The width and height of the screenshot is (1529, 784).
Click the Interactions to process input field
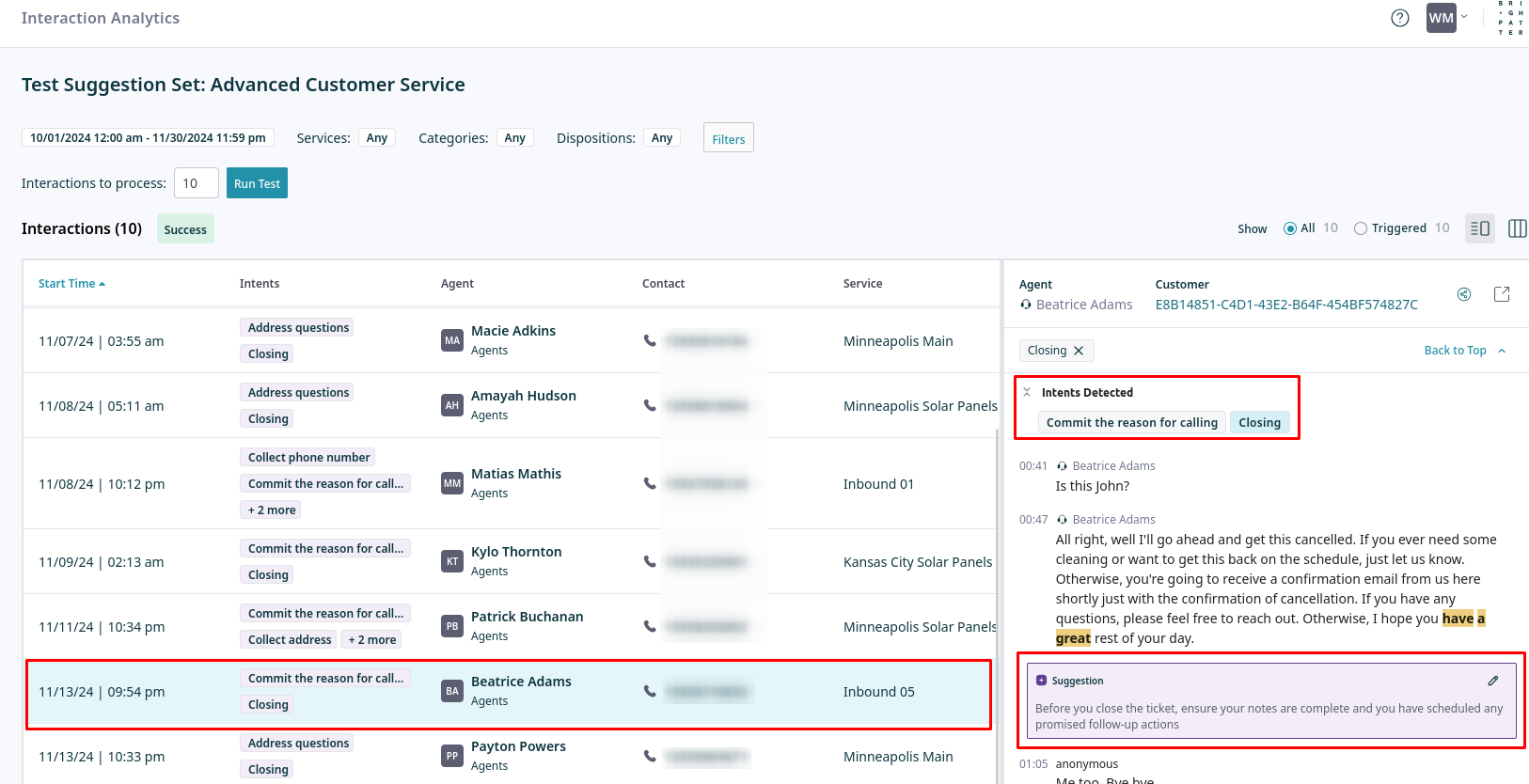point(196,183)
